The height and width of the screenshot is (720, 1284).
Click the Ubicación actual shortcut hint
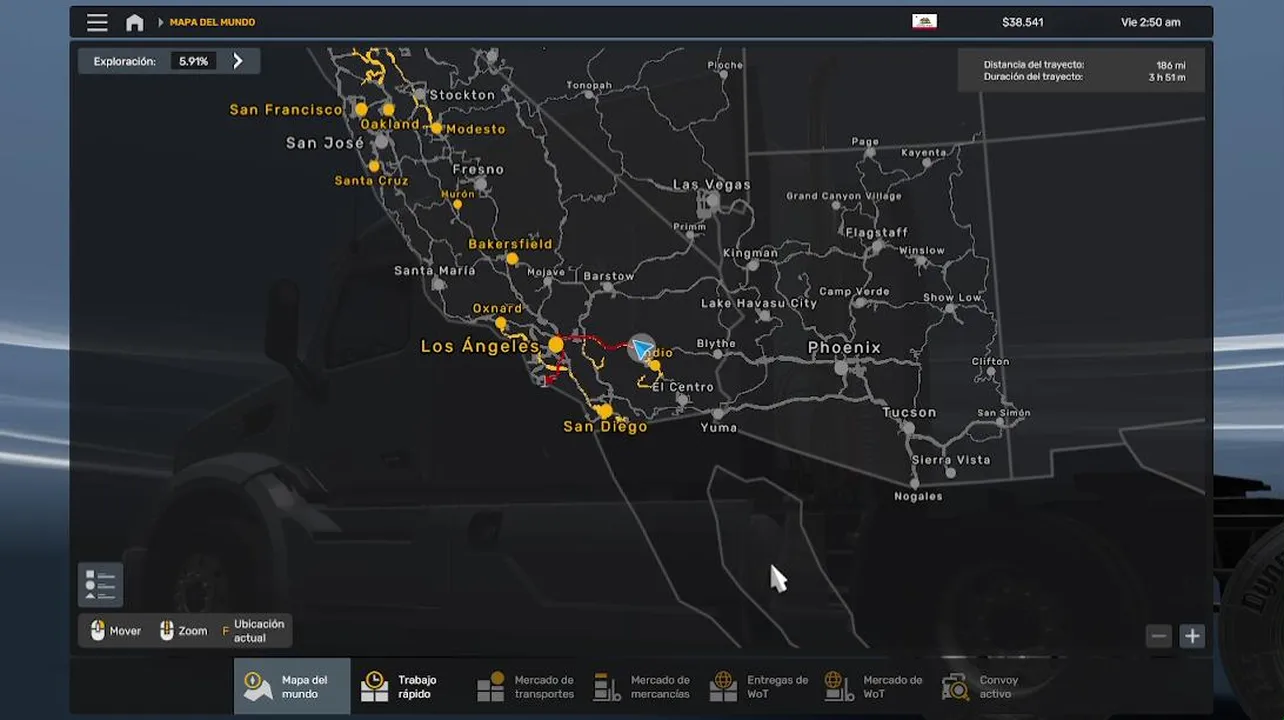[253, 631]
